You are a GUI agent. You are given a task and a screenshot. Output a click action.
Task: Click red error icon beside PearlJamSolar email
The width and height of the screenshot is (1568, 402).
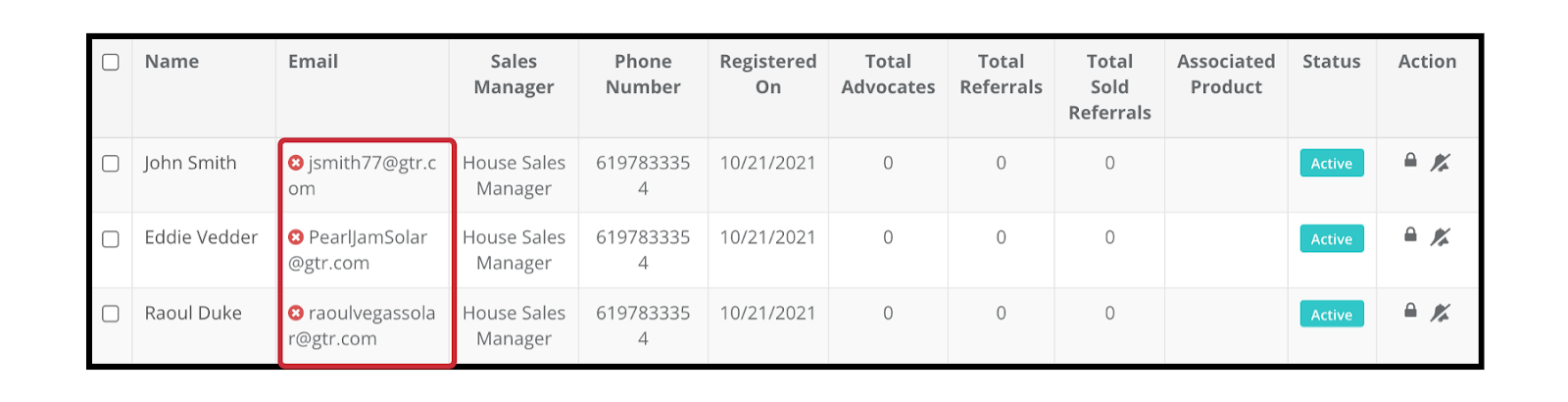[x=296, y=237]
